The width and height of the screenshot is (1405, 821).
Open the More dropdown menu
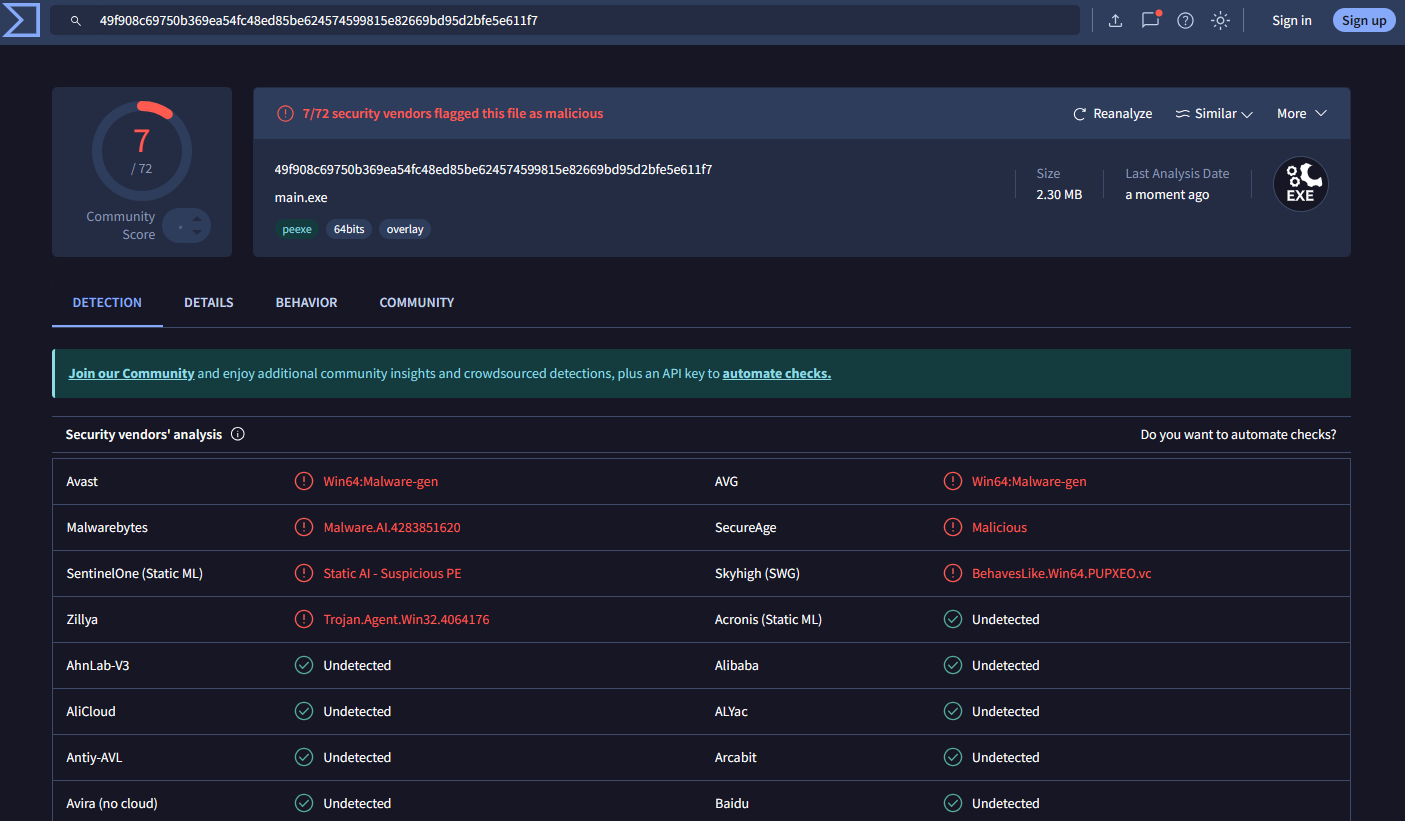[1302, 114]
